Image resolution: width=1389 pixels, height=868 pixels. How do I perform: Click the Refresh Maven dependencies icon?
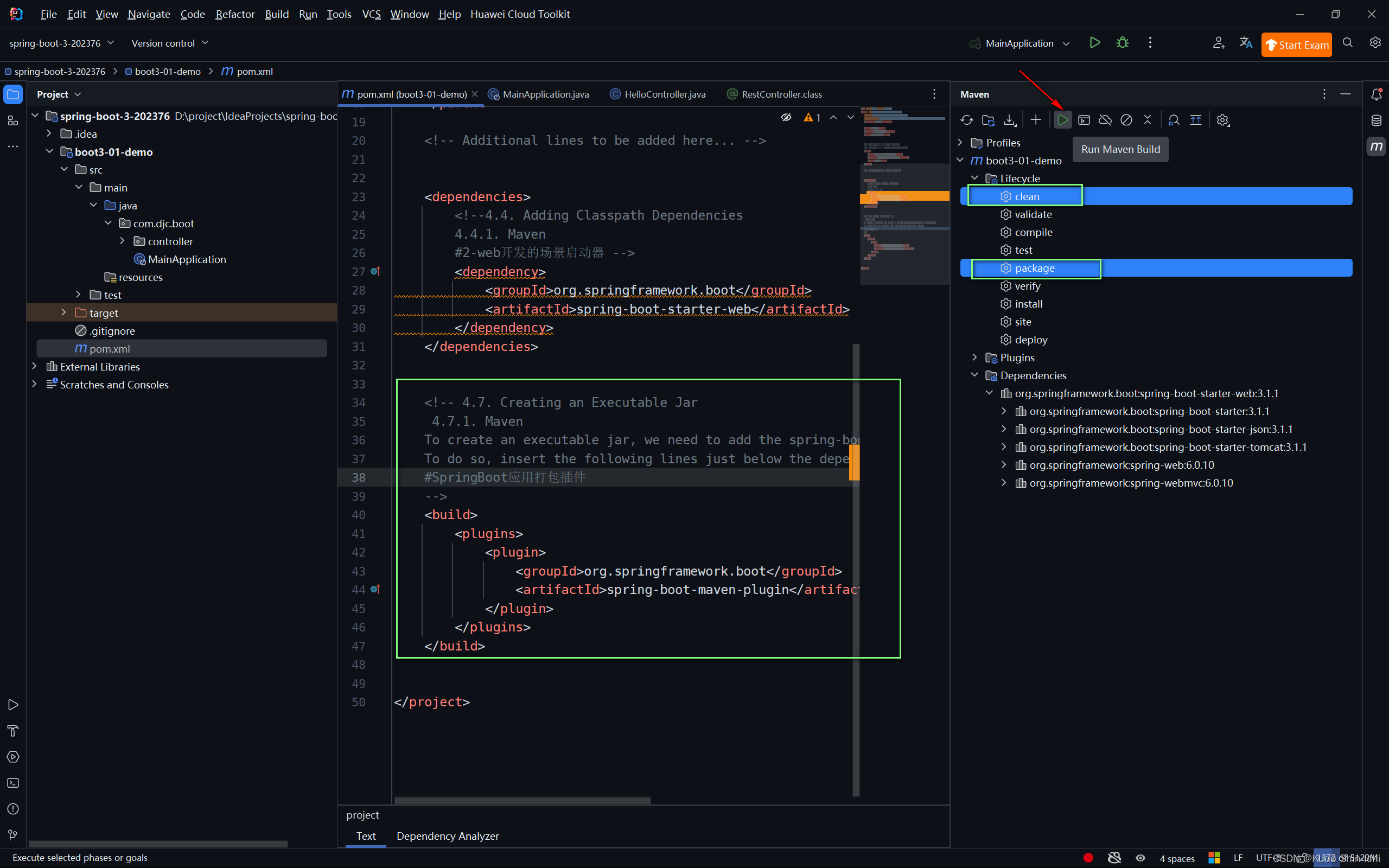pos(966,119)
